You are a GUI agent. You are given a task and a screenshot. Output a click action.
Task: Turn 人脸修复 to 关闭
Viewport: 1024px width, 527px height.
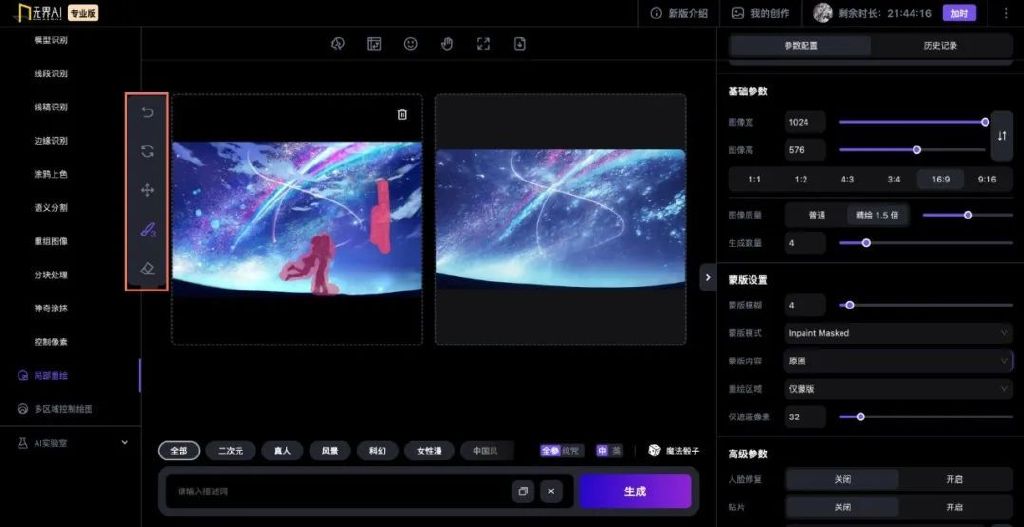click(842, 479)
